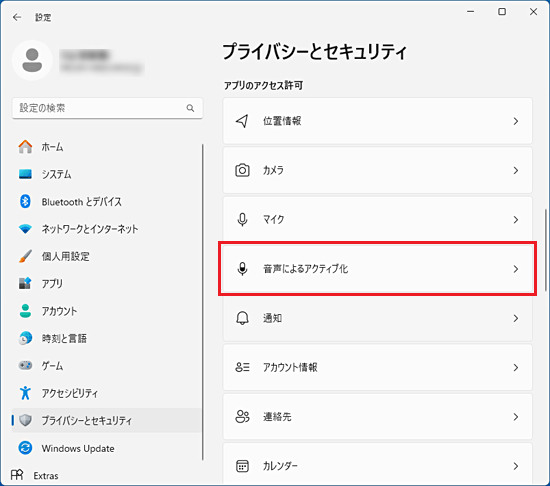Select アカウント label in the sidebar
Image resolution: width=550 pixels, height=486 pixels.
(x=59, y=311)
